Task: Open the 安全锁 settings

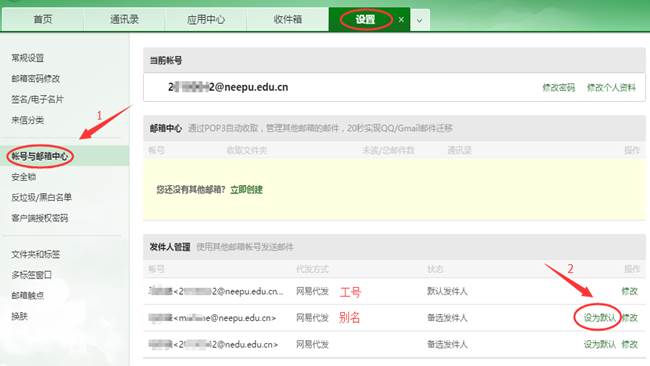Action: click(x=24, y=177)
